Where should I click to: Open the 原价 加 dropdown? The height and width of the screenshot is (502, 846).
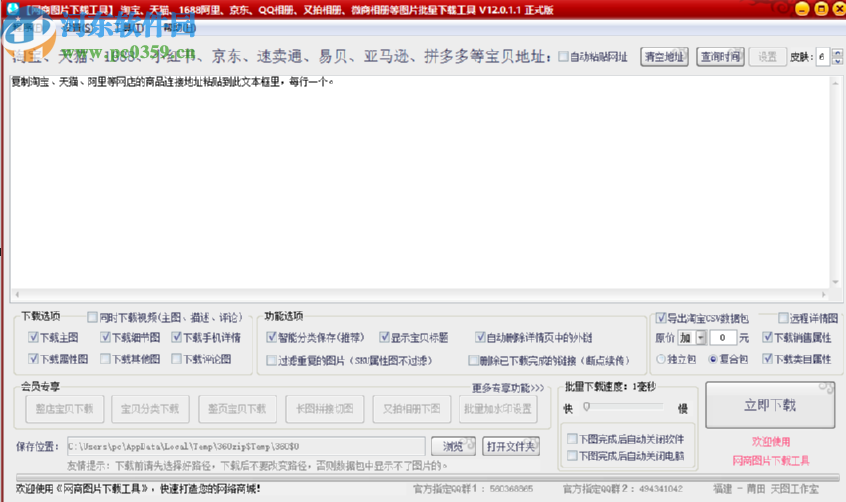pyautogui.click(x=700, y=338)
